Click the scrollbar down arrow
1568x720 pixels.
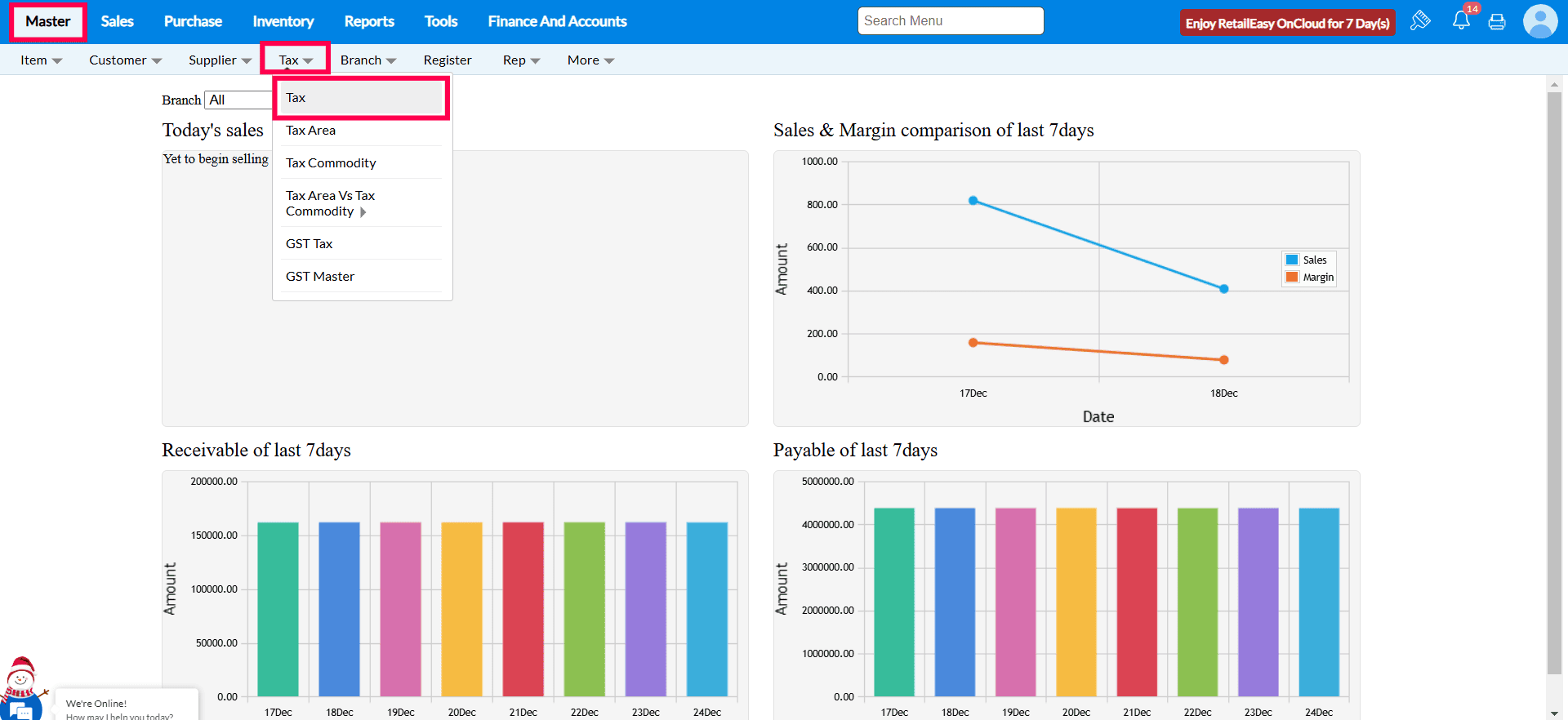pyautogui.click(x=1554, y=713)
